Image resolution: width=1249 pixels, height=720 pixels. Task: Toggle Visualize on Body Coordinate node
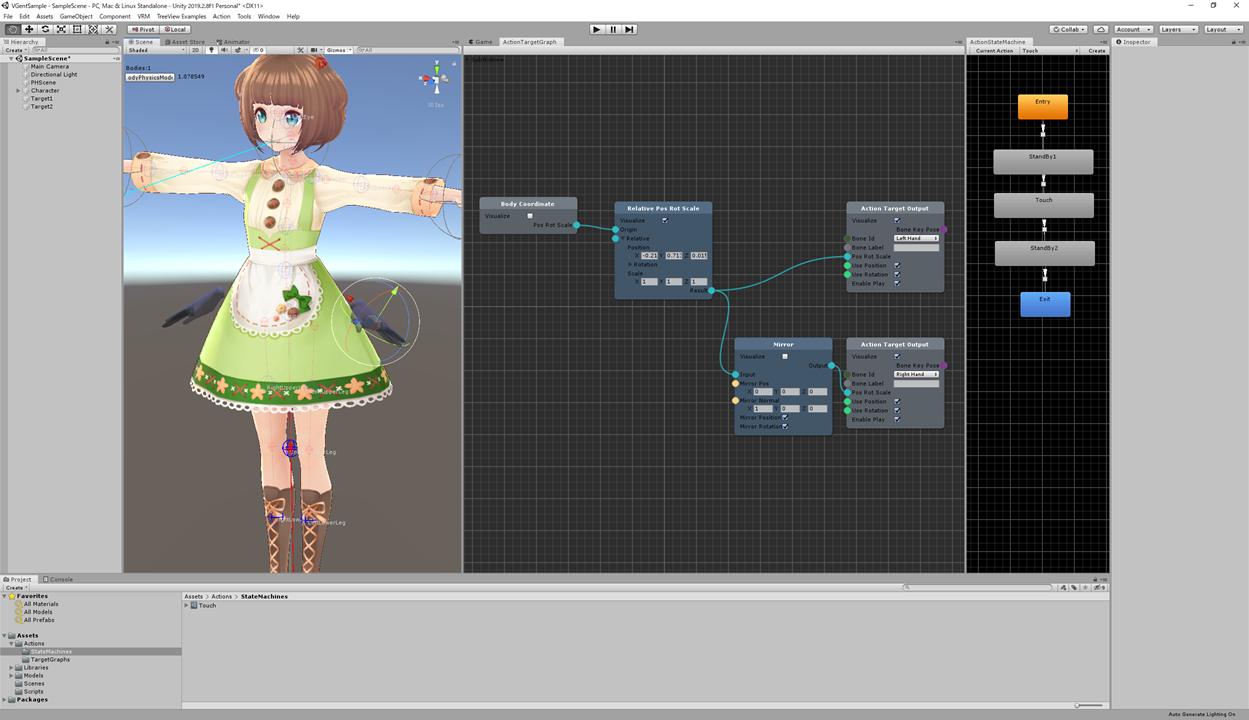click(530, 216)
